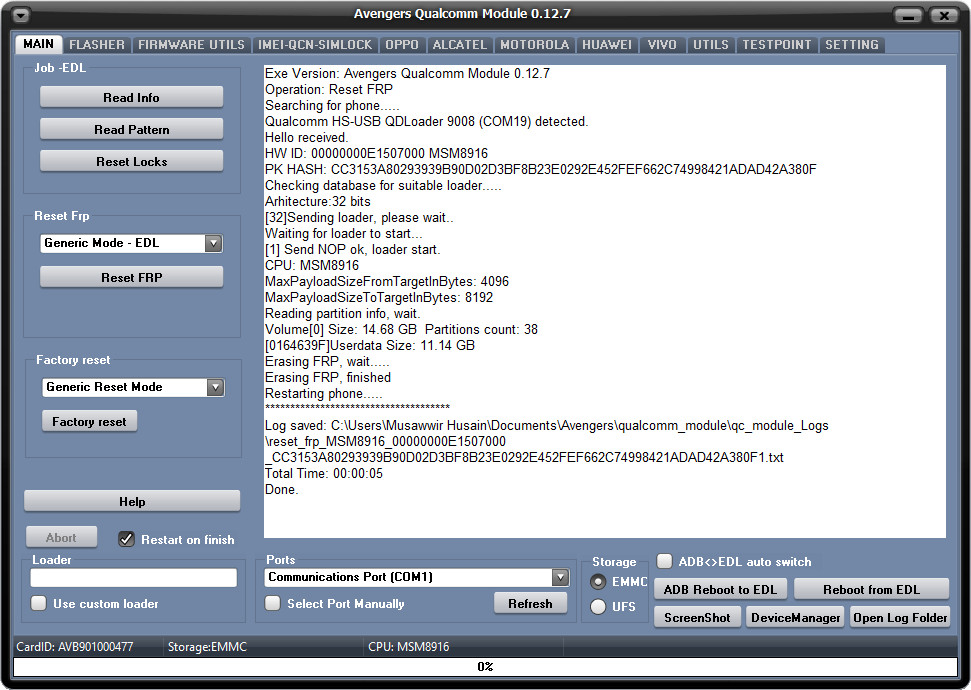Enable ADB<>EDL auto switch checkbox
Screen dimensions: 971x690
(x=664, y=561)
